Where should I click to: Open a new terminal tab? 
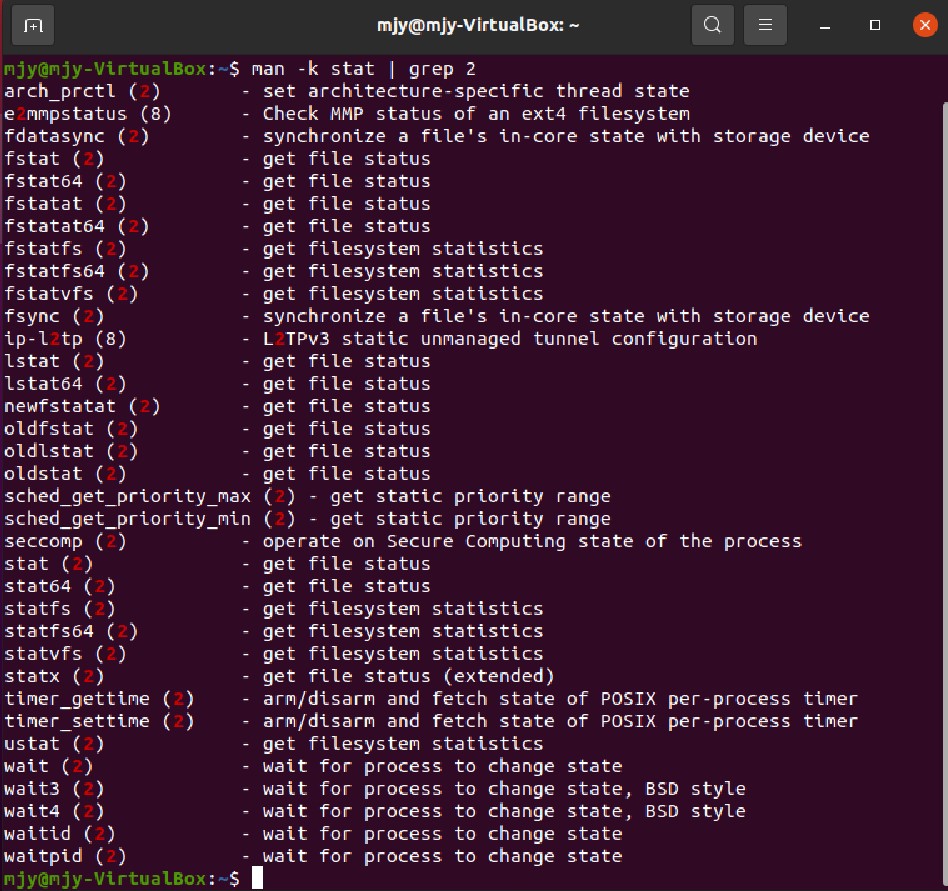[33, 24]
